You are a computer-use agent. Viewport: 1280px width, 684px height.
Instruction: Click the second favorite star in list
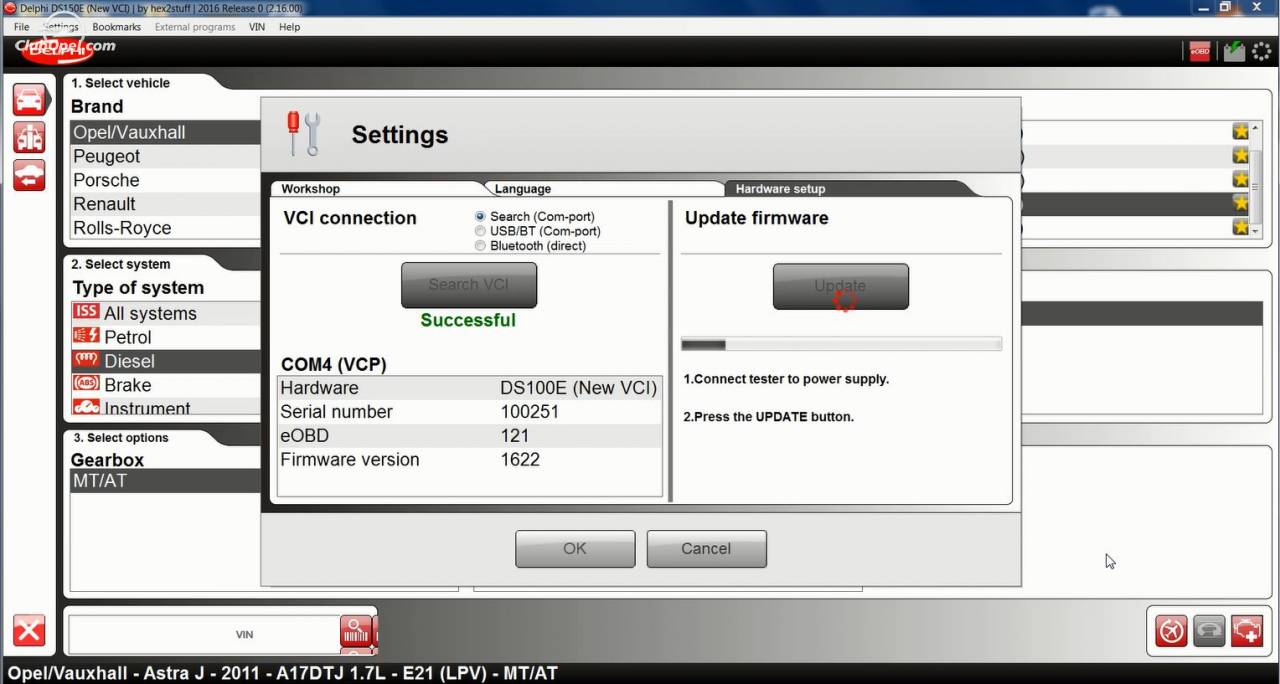click(x=1241, y=155)
